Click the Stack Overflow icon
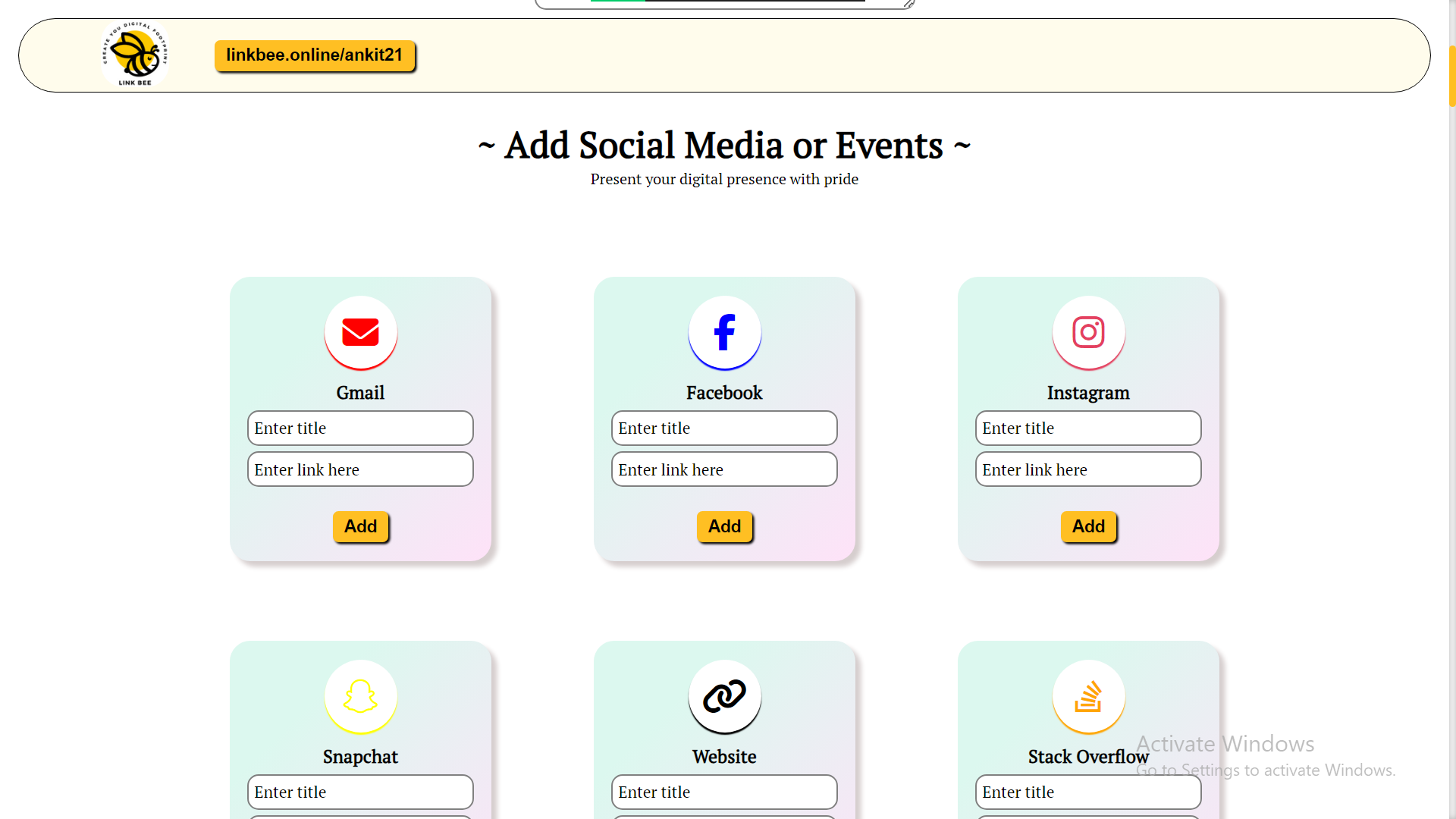The image size is (1456, 819). [1088, 696]
